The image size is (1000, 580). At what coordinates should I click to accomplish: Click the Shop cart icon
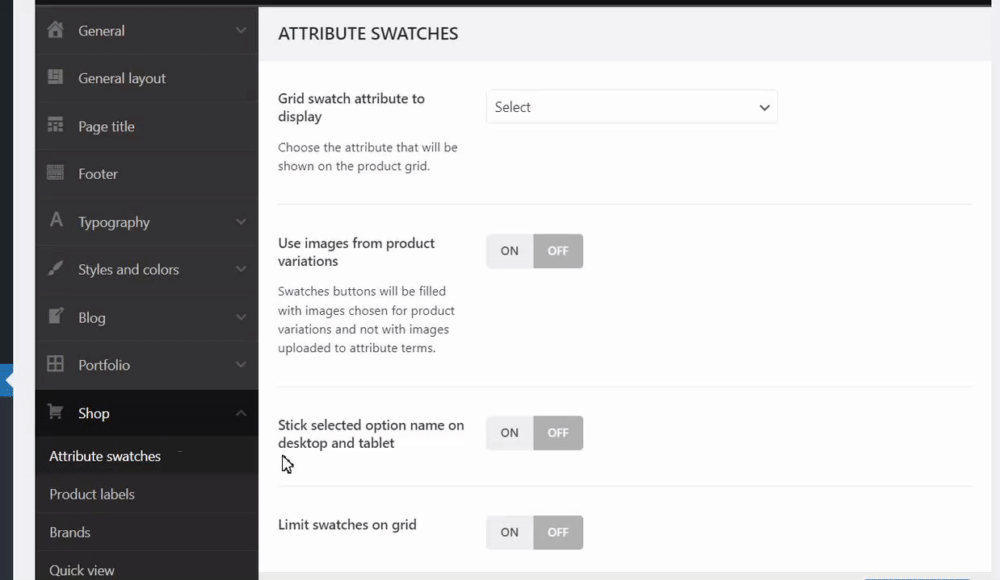(x=56, y=413)
